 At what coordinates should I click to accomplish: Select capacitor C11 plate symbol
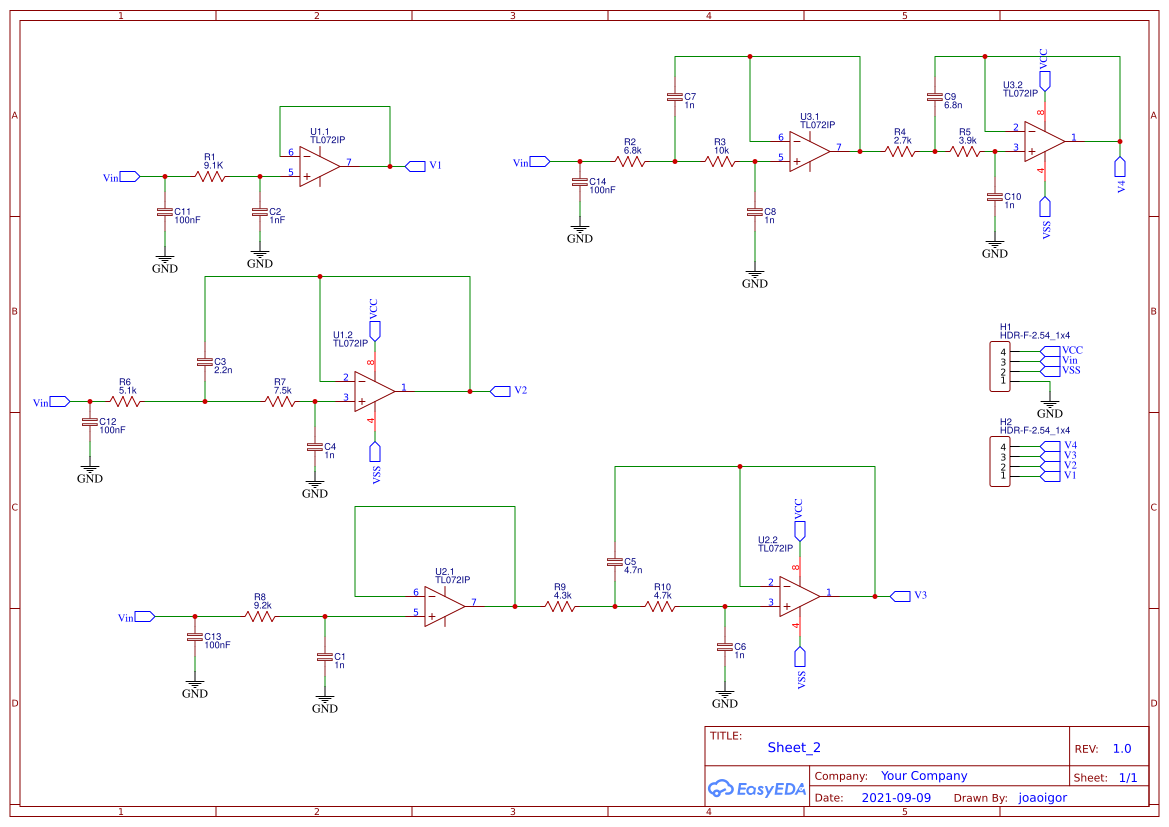pyautogui.click(x=165, y=213)
